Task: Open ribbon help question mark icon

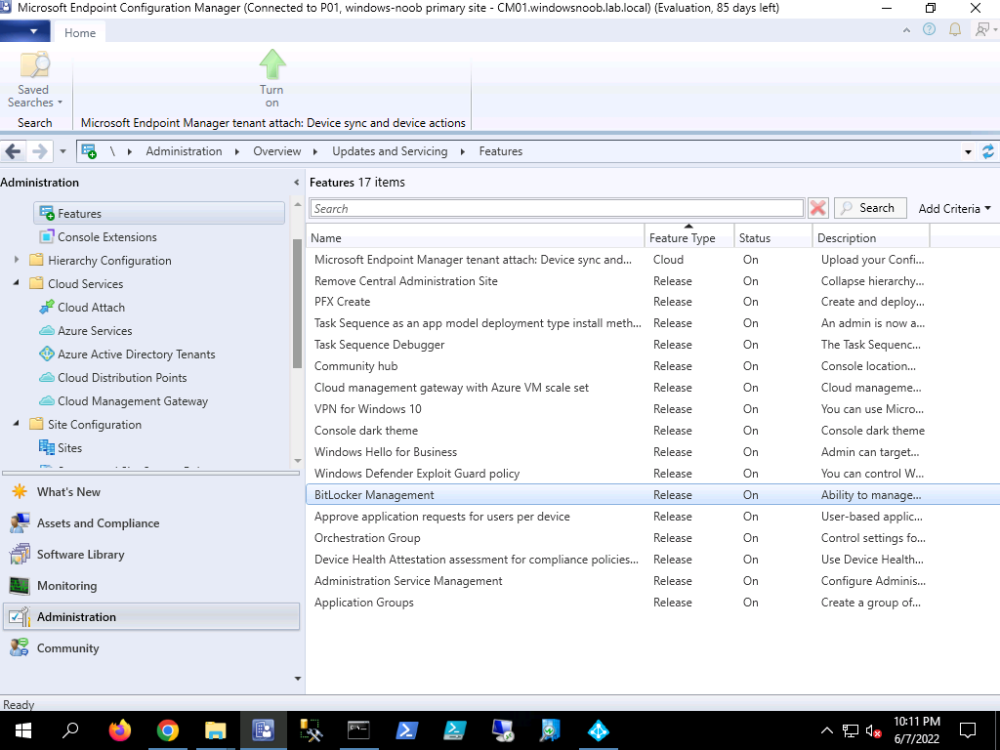Action: (929, 29)
